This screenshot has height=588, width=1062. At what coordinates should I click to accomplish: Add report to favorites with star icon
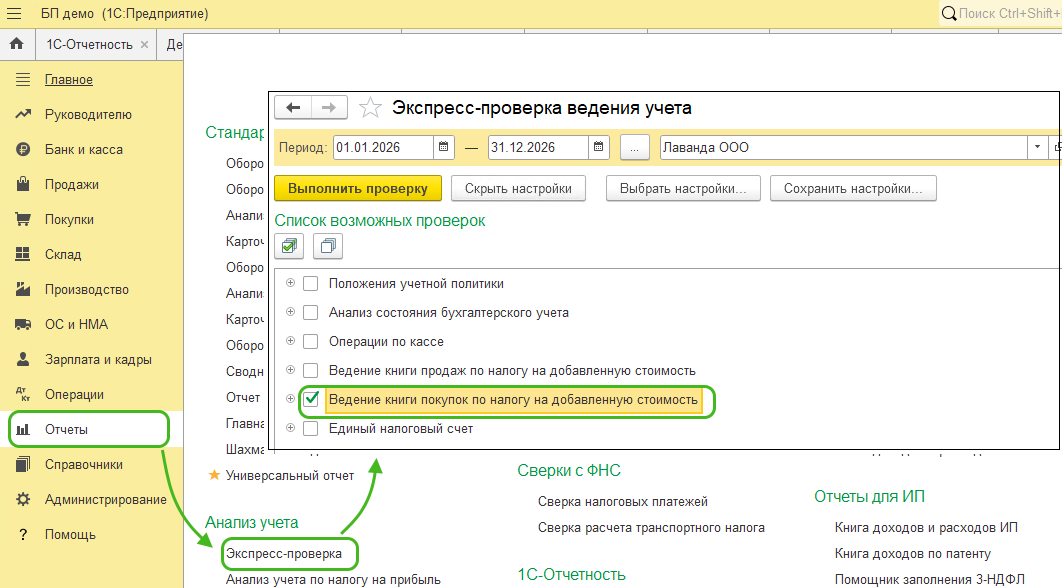(x=370, y=108)
